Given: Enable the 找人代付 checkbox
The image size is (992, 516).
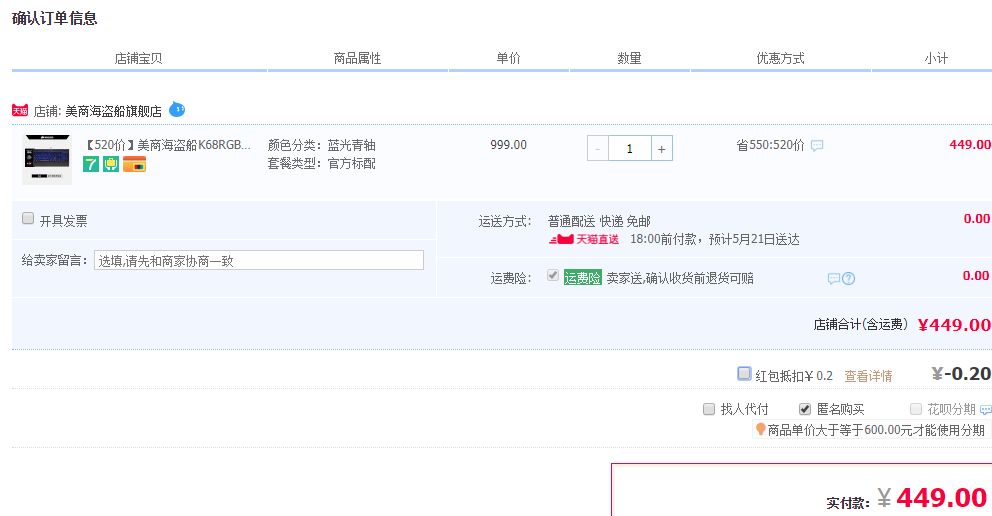Looking at the screenshot, I should click(x=709, y=409).
